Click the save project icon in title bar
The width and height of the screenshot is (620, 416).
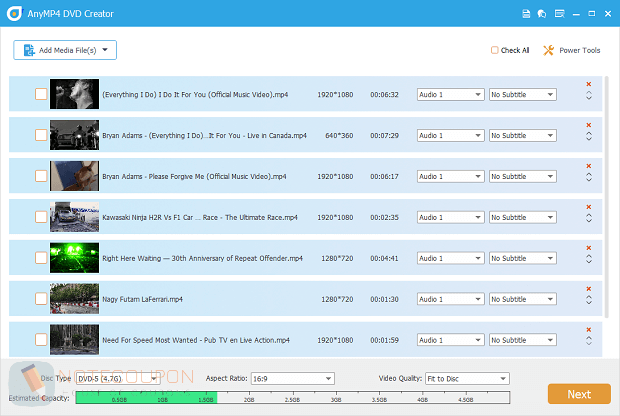[526, 14]
